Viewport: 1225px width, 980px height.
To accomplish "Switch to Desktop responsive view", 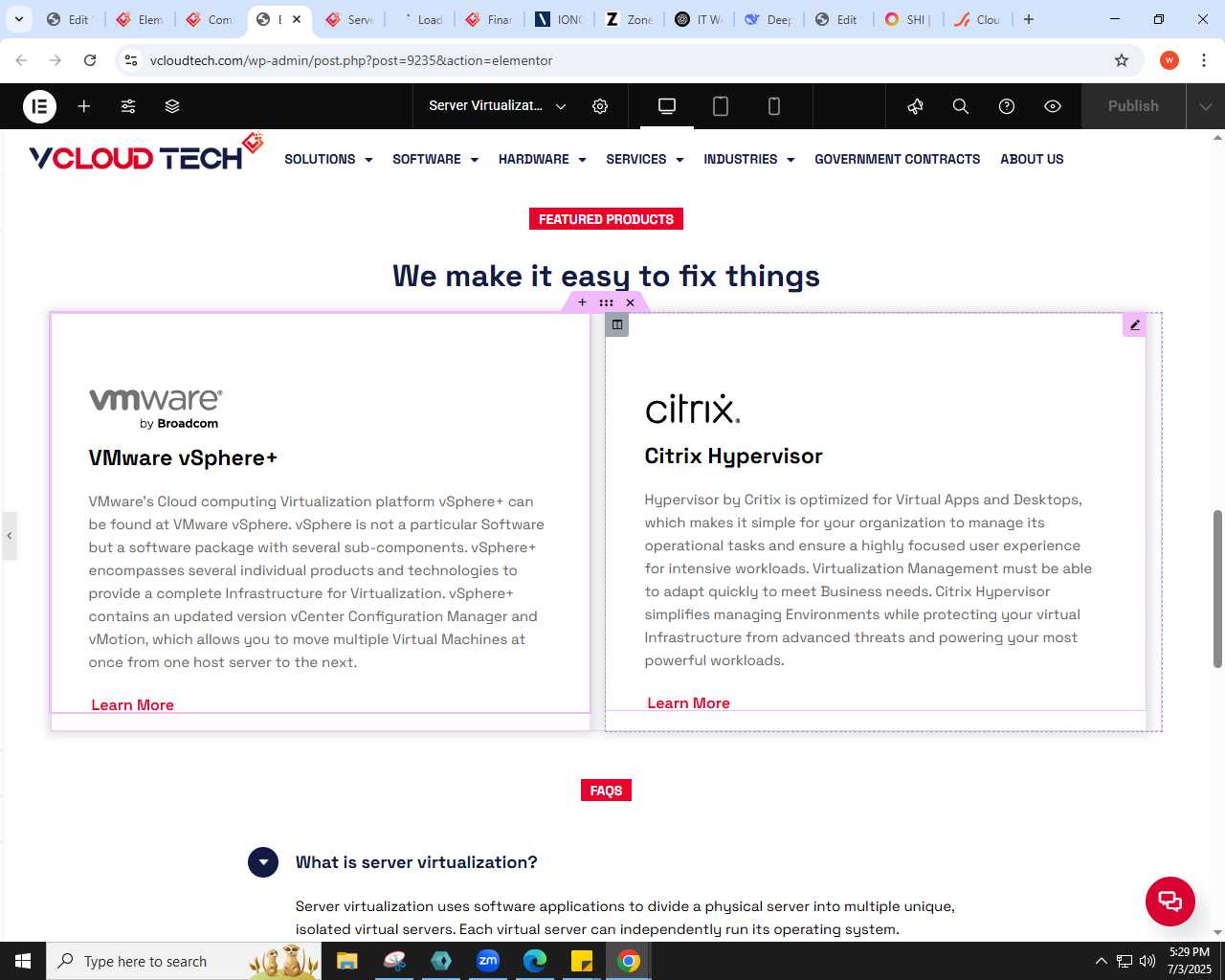I will click(667, 106).
